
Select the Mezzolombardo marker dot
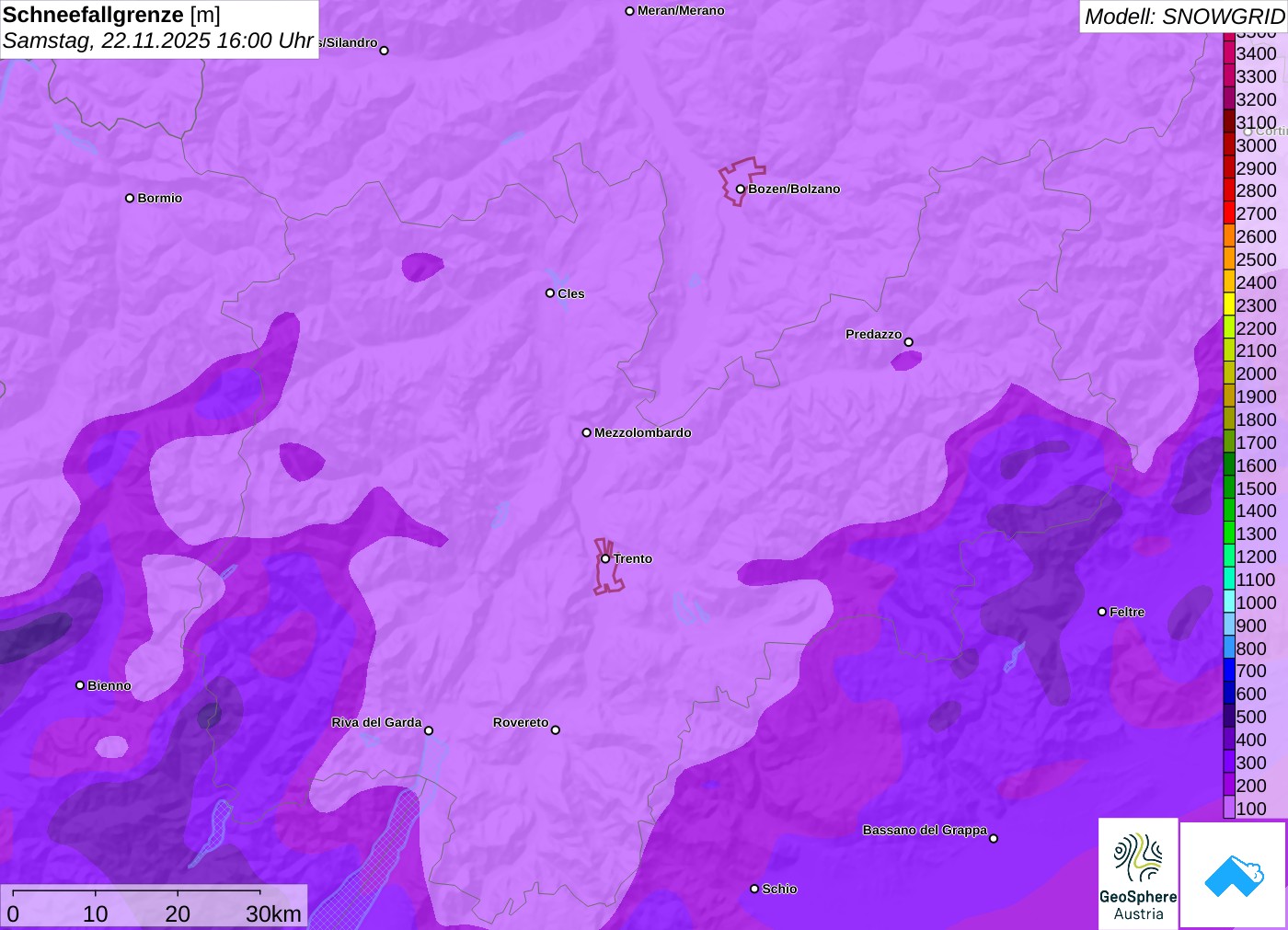(587, 432)
